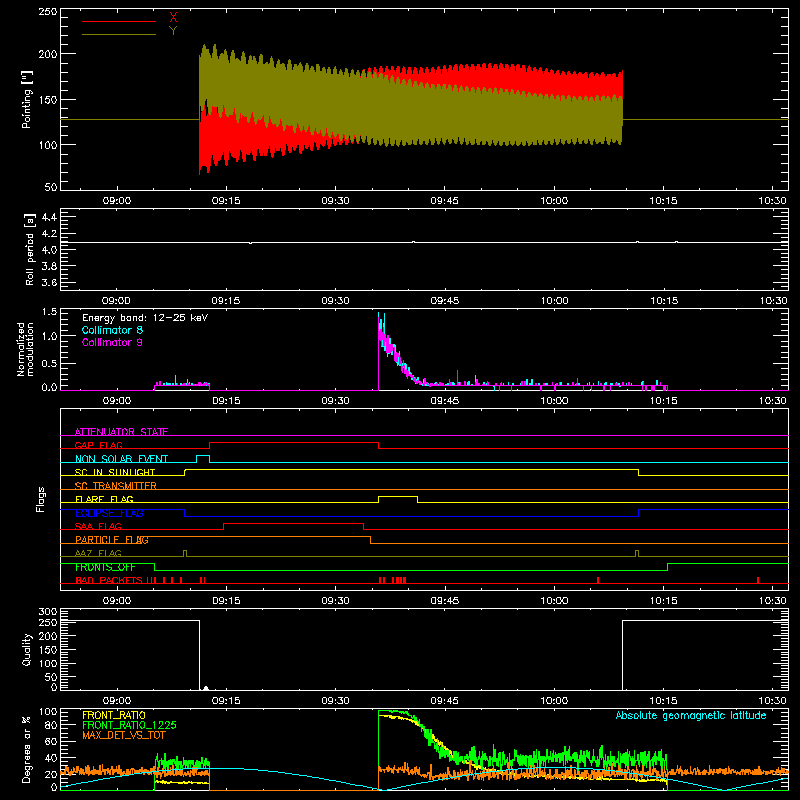Click 09:45 under the modulation plot
The width and height of the screenshot is (800, 800).
(444, 401)
